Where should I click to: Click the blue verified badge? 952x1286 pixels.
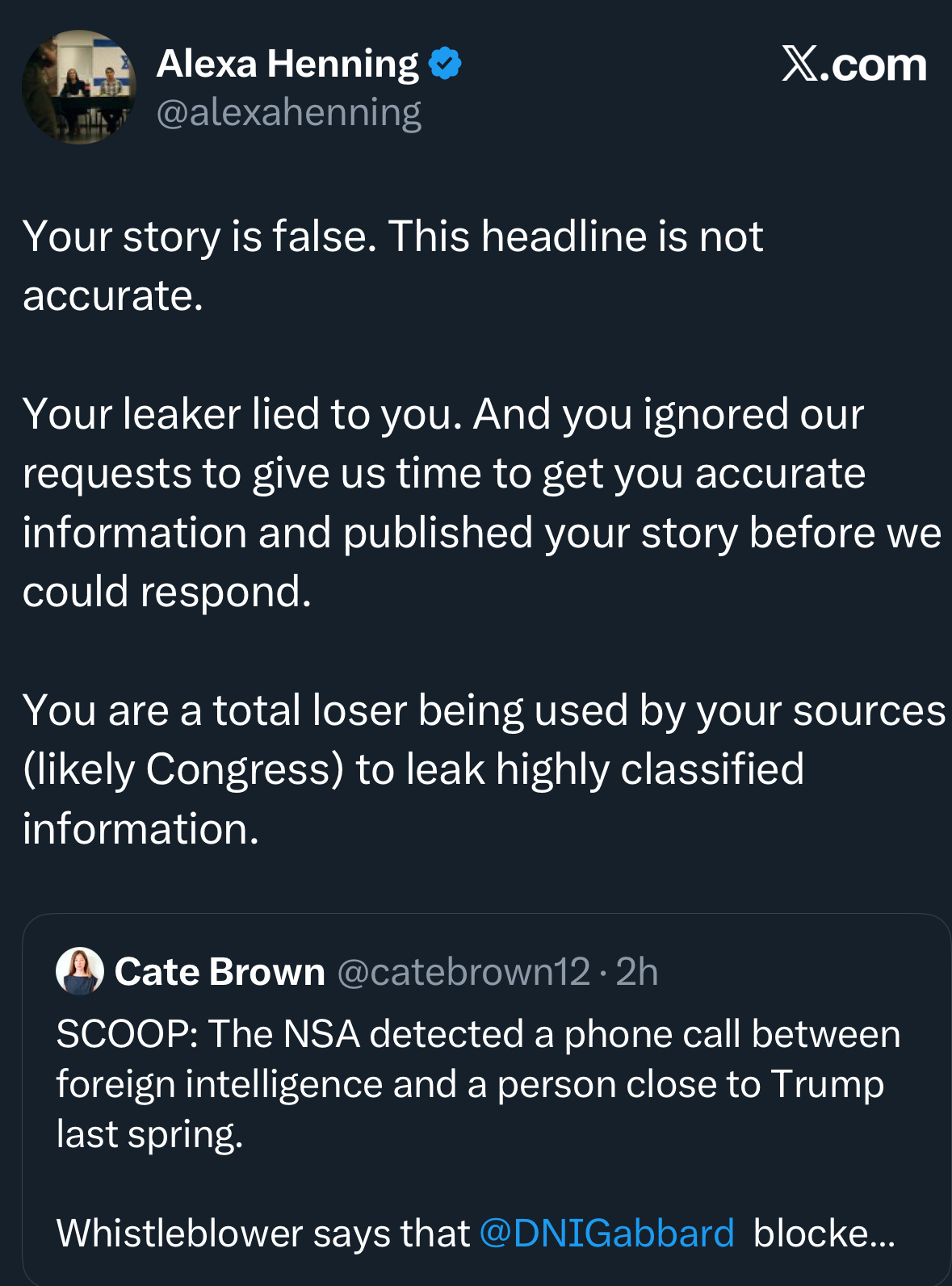[x=445, y=63]
